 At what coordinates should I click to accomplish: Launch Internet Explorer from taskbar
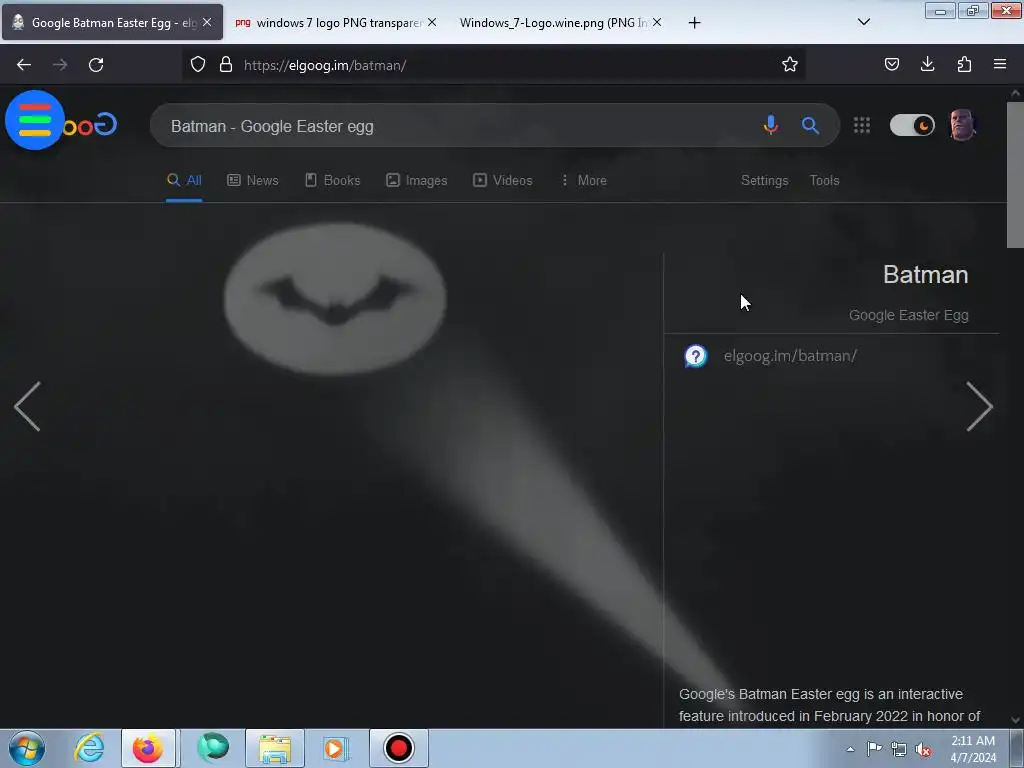point(89,748)
